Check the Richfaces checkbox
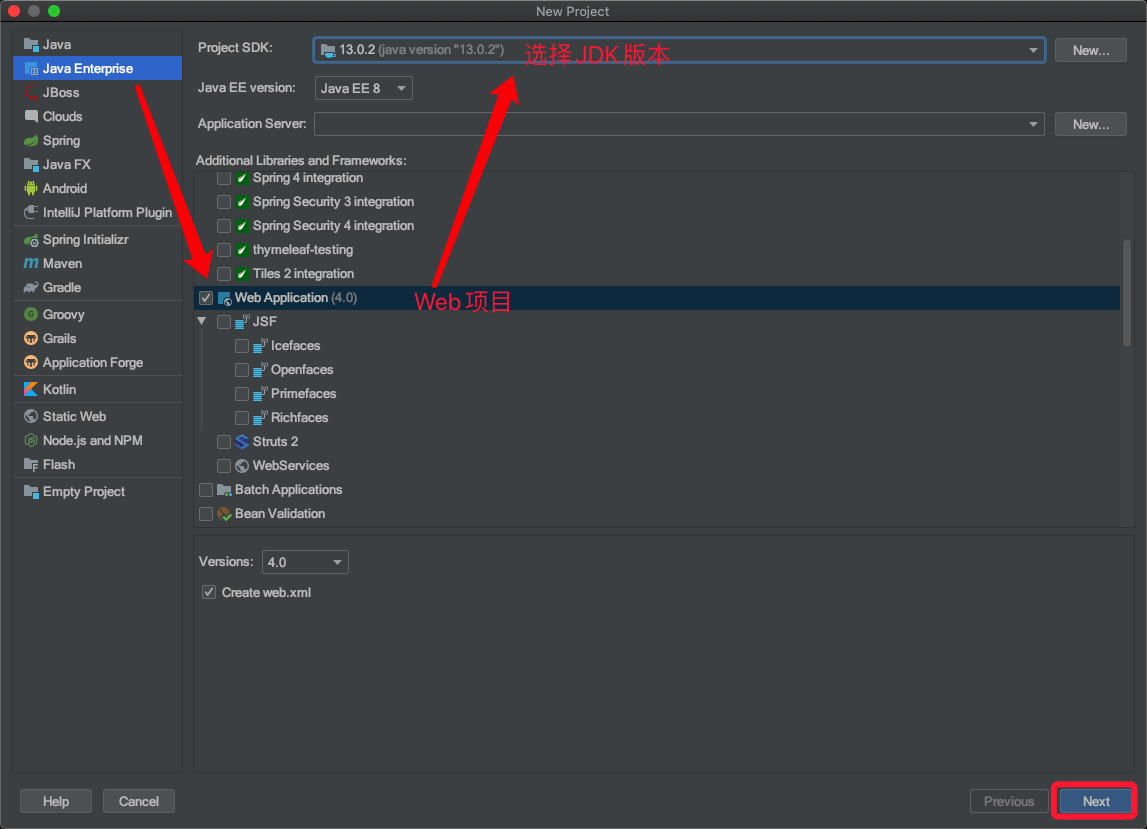Image resolution: width=1147 pixels, height=829 pixels. pyautogui.click(x=242, y=418)
